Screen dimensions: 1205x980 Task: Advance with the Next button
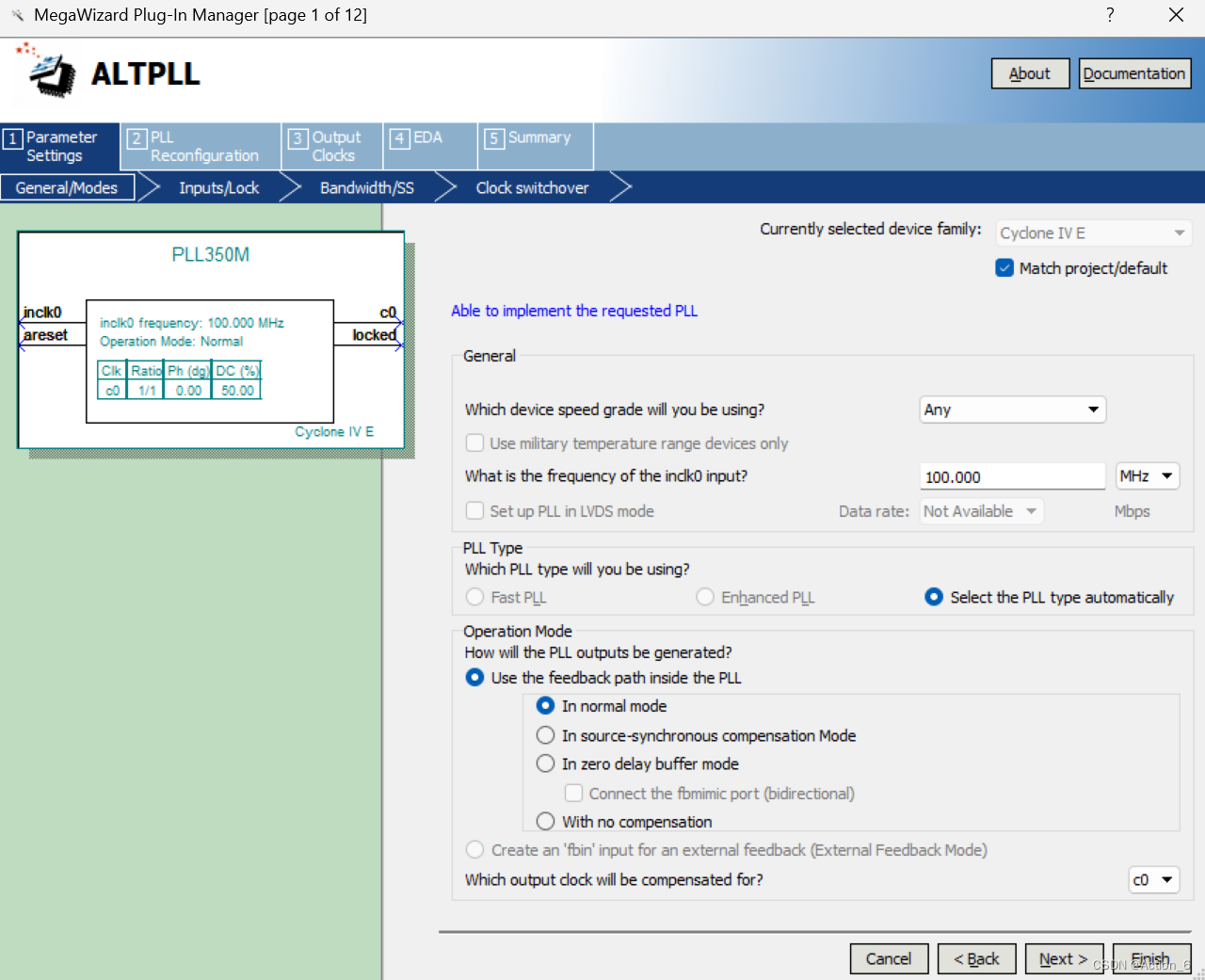tap(1064, 958)
